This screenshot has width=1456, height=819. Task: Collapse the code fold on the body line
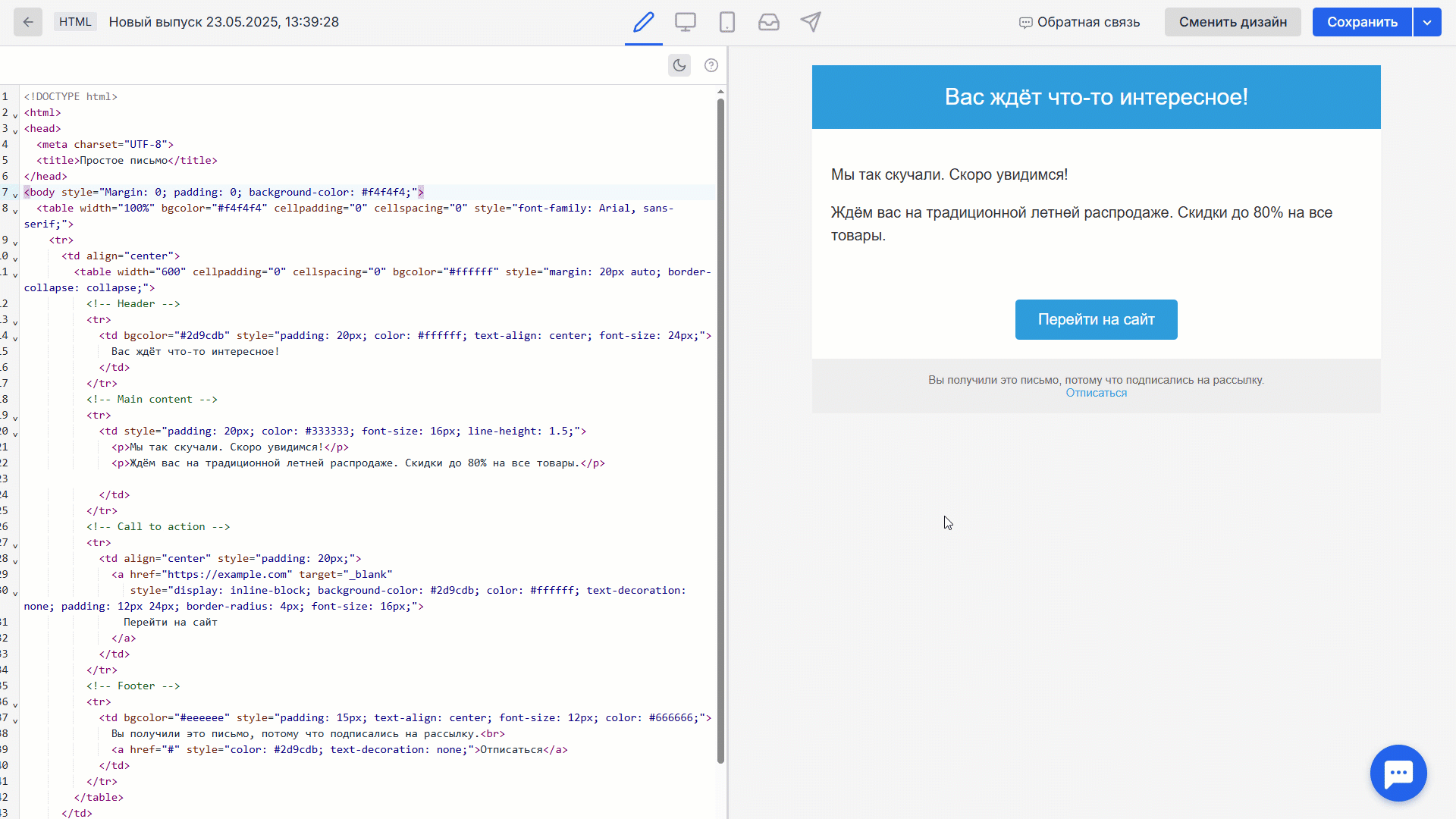[15, 195]
